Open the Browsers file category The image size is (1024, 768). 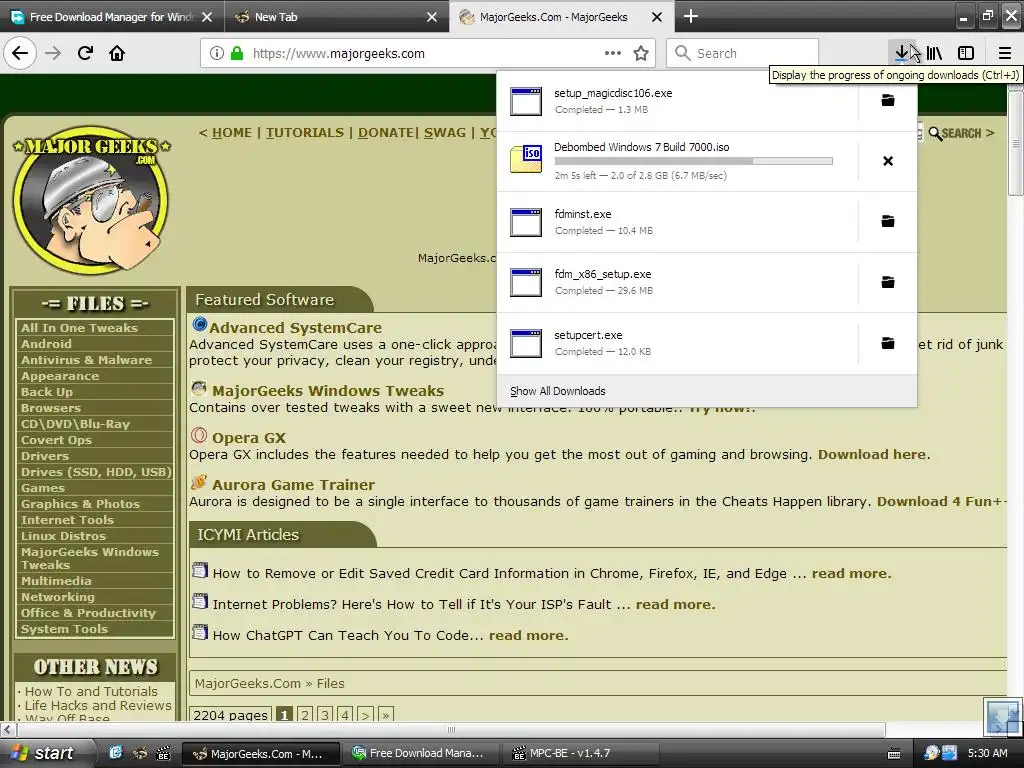[x=51, y=408]
